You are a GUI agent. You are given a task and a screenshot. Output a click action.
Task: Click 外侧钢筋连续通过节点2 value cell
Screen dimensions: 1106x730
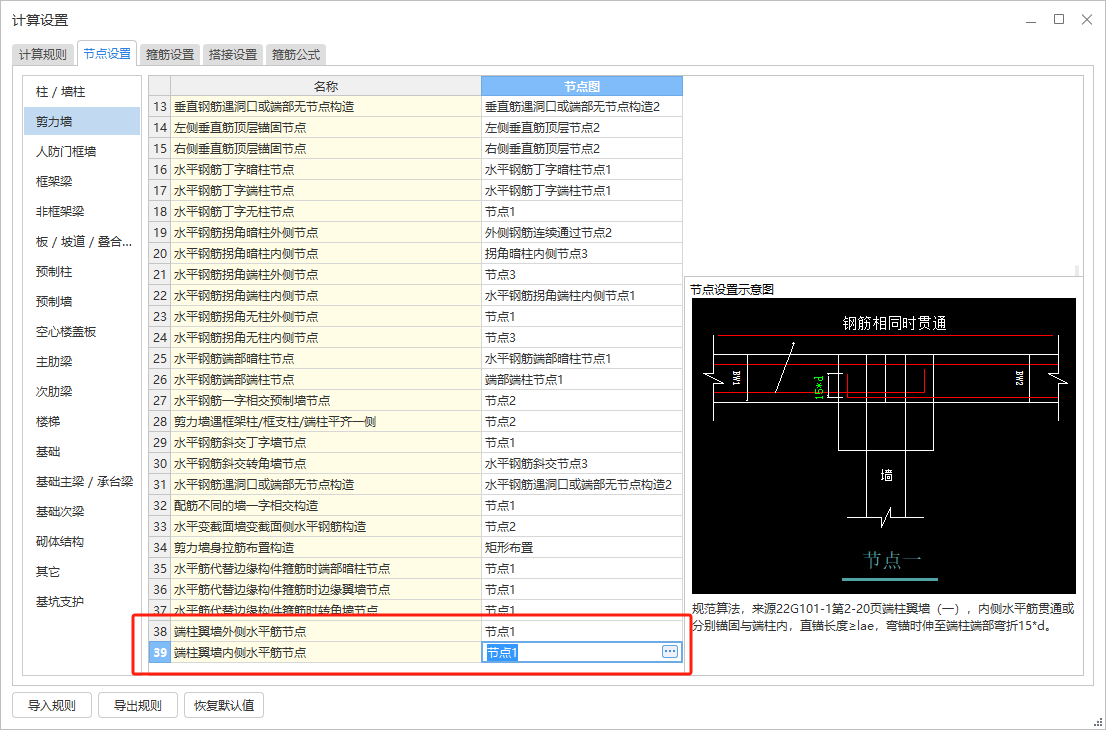[582, 233]
